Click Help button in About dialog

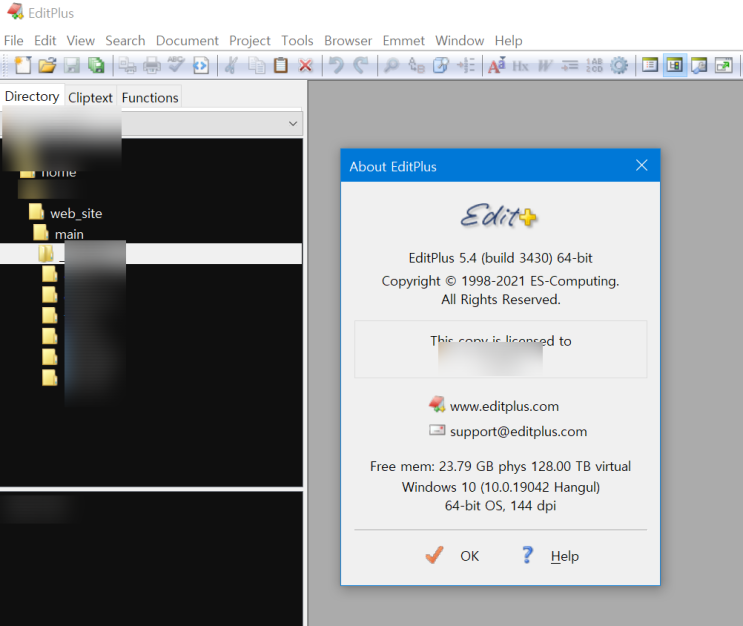click(551, 555)
